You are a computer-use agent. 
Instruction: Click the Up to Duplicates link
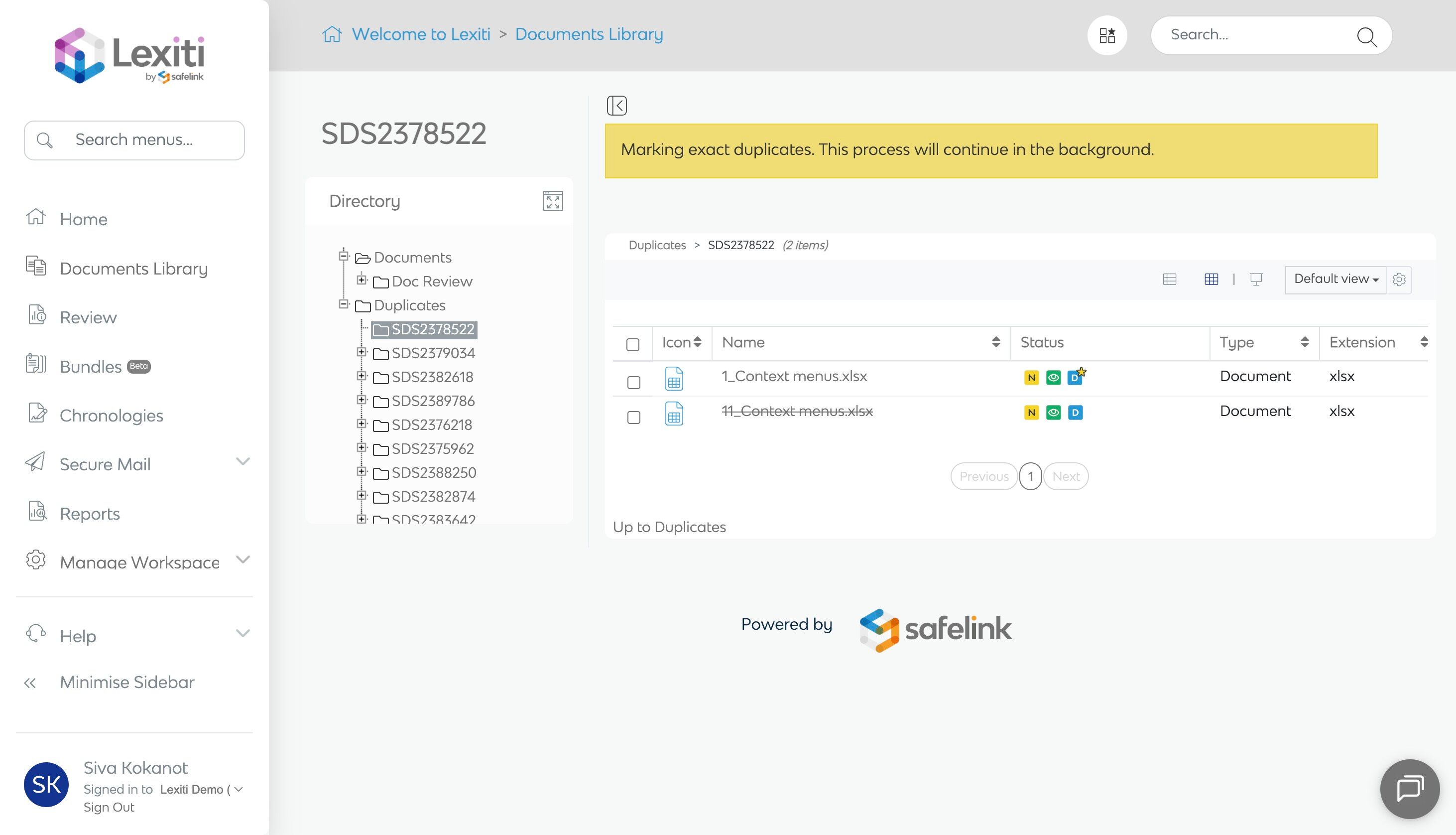coord(669,527)
